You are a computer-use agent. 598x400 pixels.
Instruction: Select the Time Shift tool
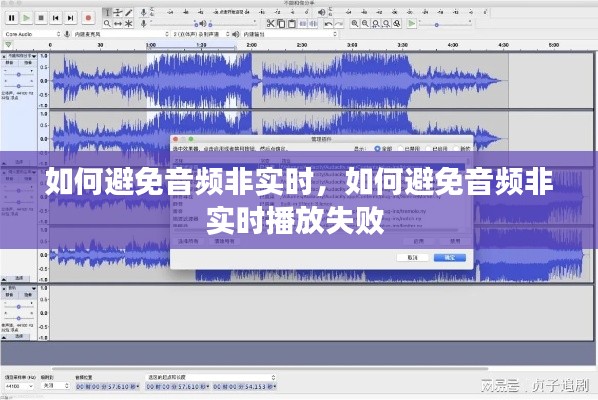point(118,24)
